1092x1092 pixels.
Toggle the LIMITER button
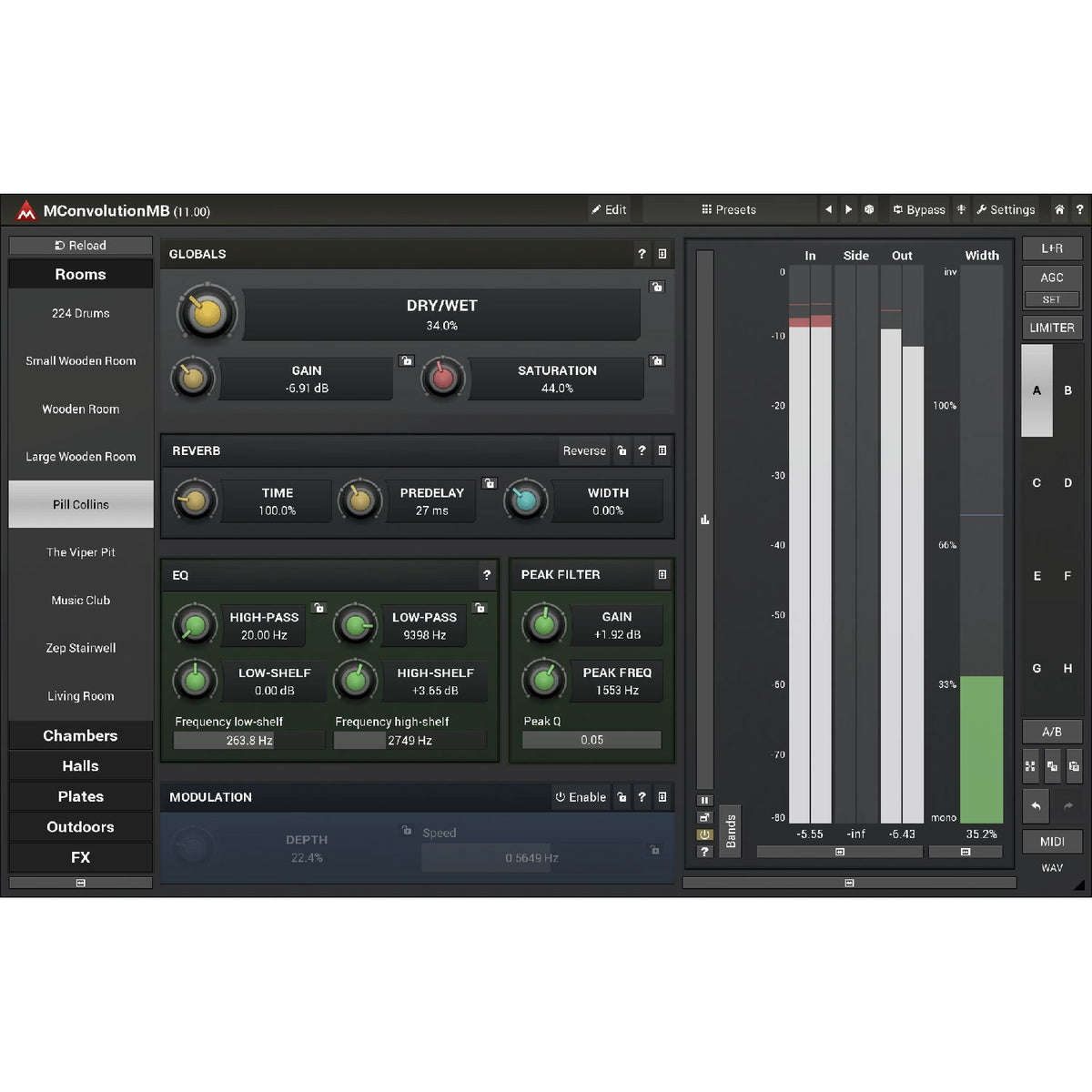tap(1052, 328)
